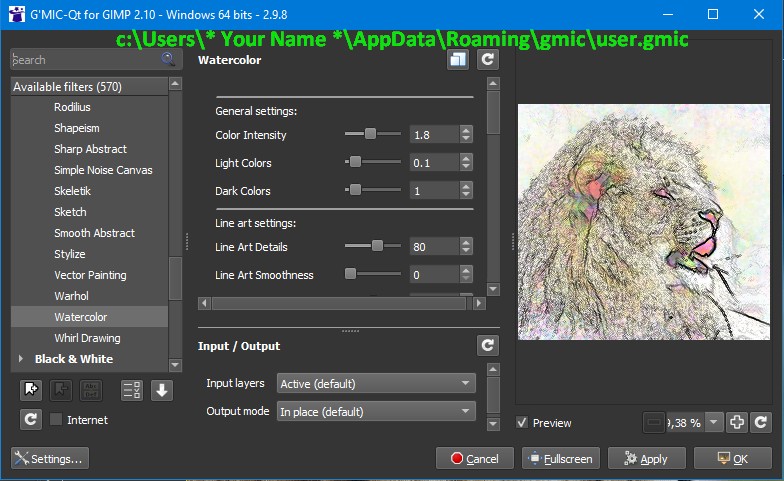Image resolution: width=784 pixels, height=481 pixels.
Task: Open the Settings... dialog
Action: [50, 458]
